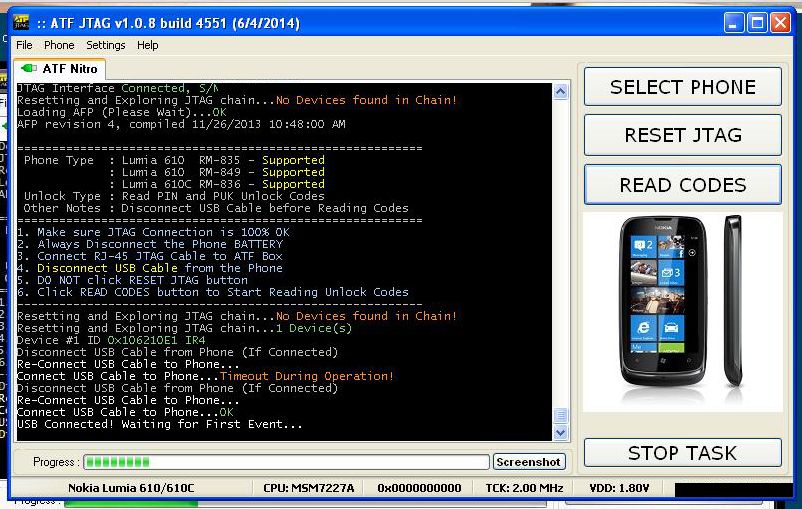Viewport: 802px width, 509px height.
Task: Open the Phone menu
Action: 59,45
